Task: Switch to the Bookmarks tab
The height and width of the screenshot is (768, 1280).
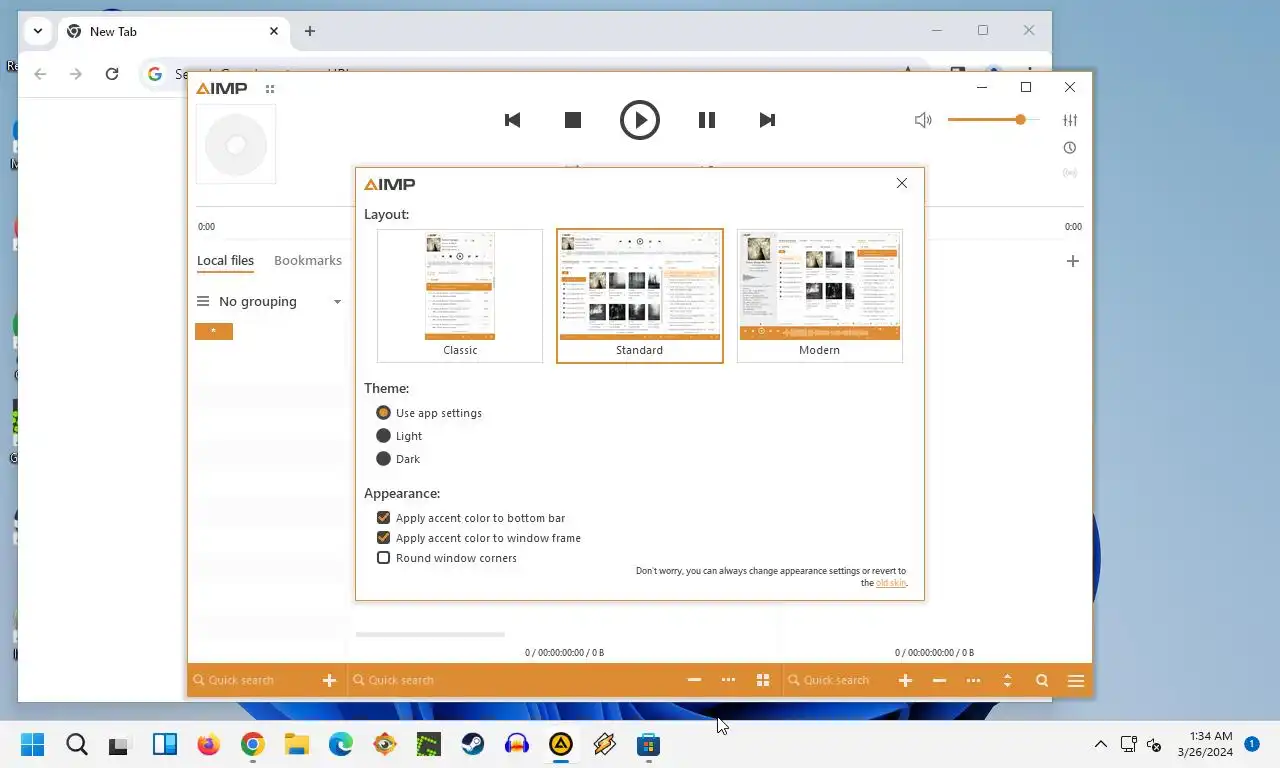Action: (308, 260)
